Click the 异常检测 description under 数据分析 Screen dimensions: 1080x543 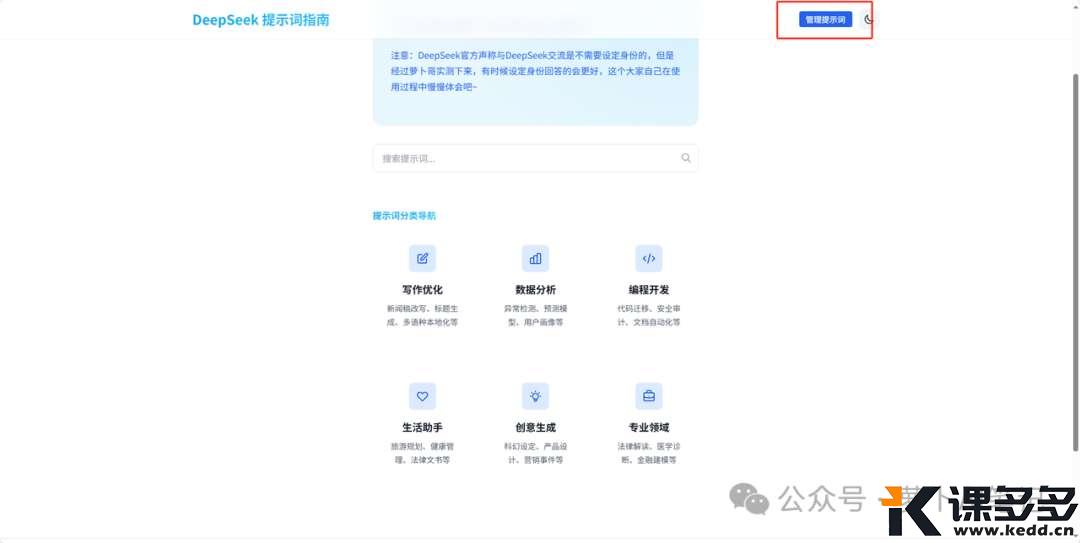(535, 316)
